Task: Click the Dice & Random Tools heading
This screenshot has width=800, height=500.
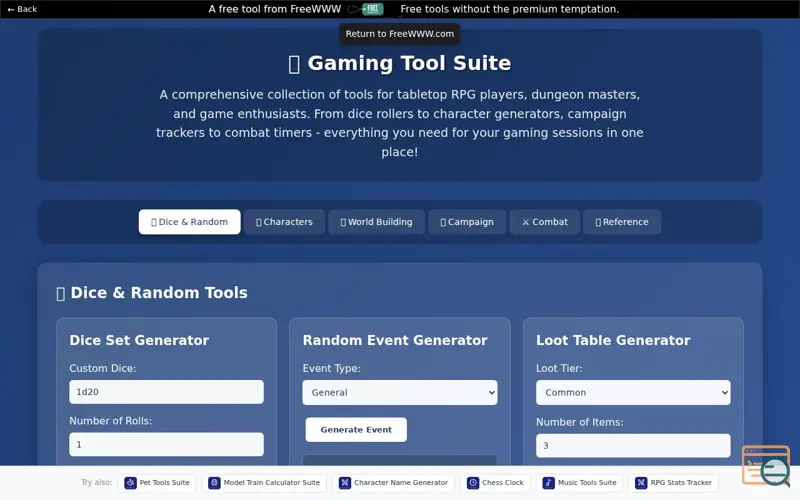Action: (x=152, y=293)
